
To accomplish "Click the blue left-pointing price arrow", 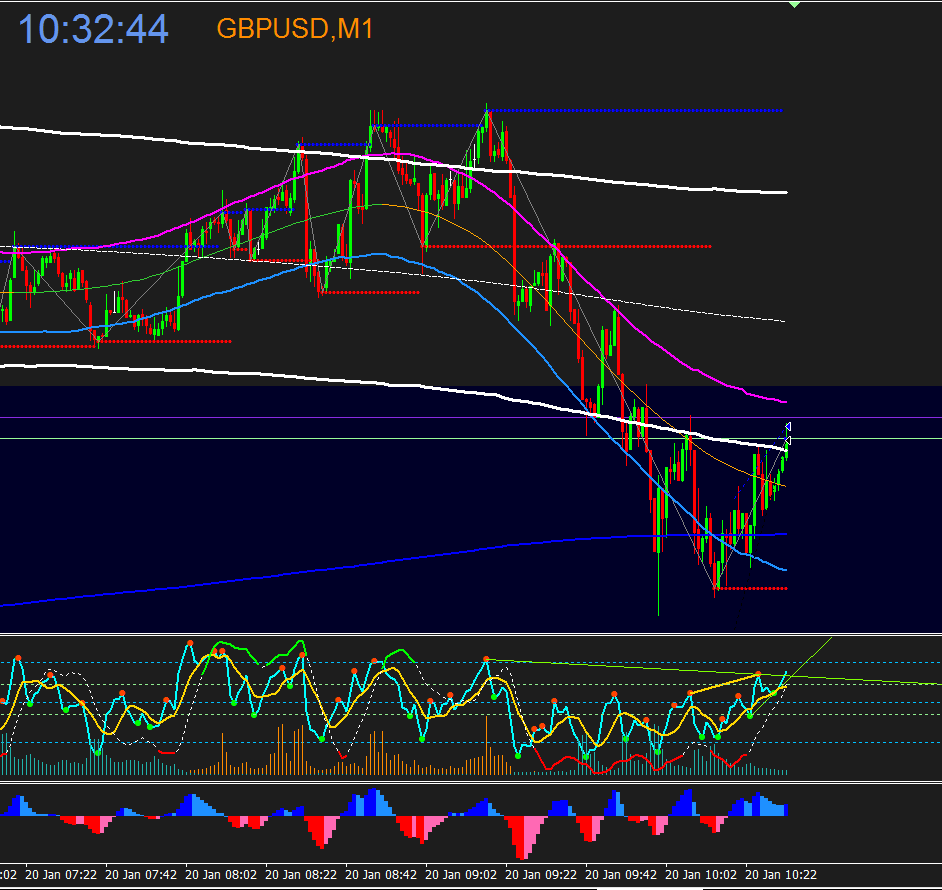I will point(788,427).
